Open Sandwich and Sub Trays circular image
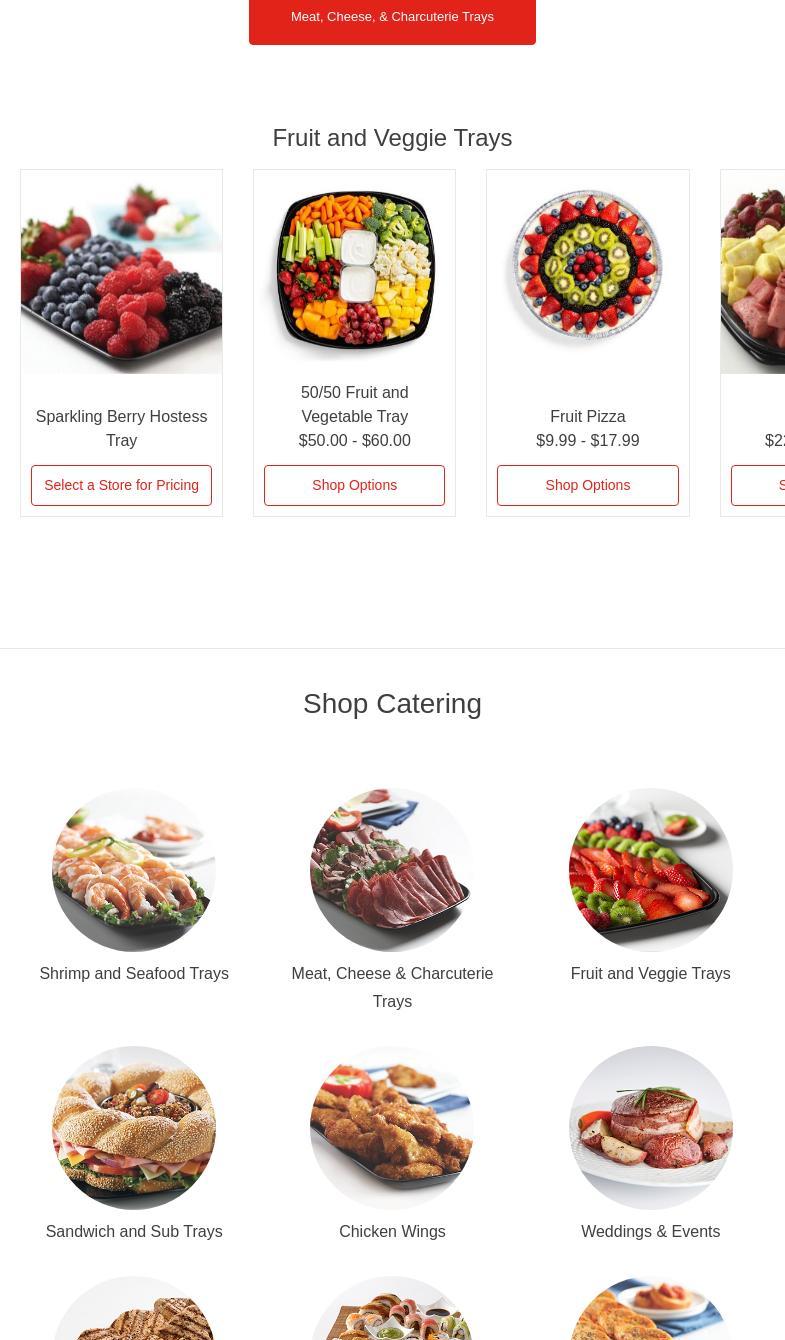The width and height of the screenshot is (785, 1340). pyautogui.click(x=134, y=1128)
